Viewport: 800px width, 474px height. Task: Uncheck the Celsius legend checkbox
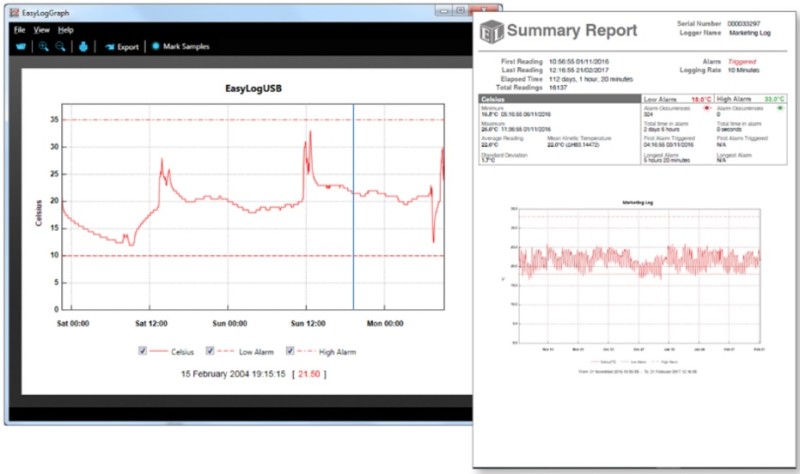tap(143, 351)
